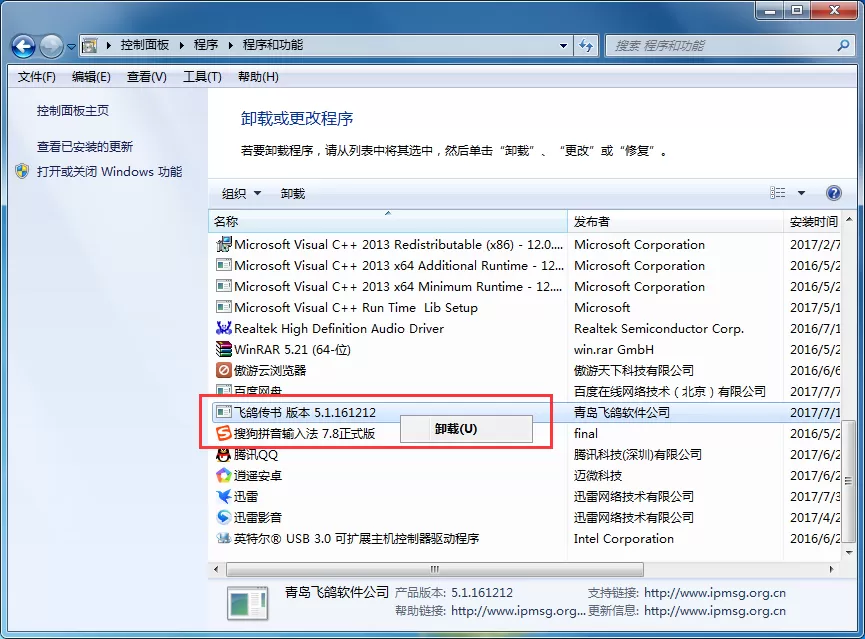The image size is (865, 639).
Task: Open the 编辑(E) menu
Action: (x=91, y=77)
